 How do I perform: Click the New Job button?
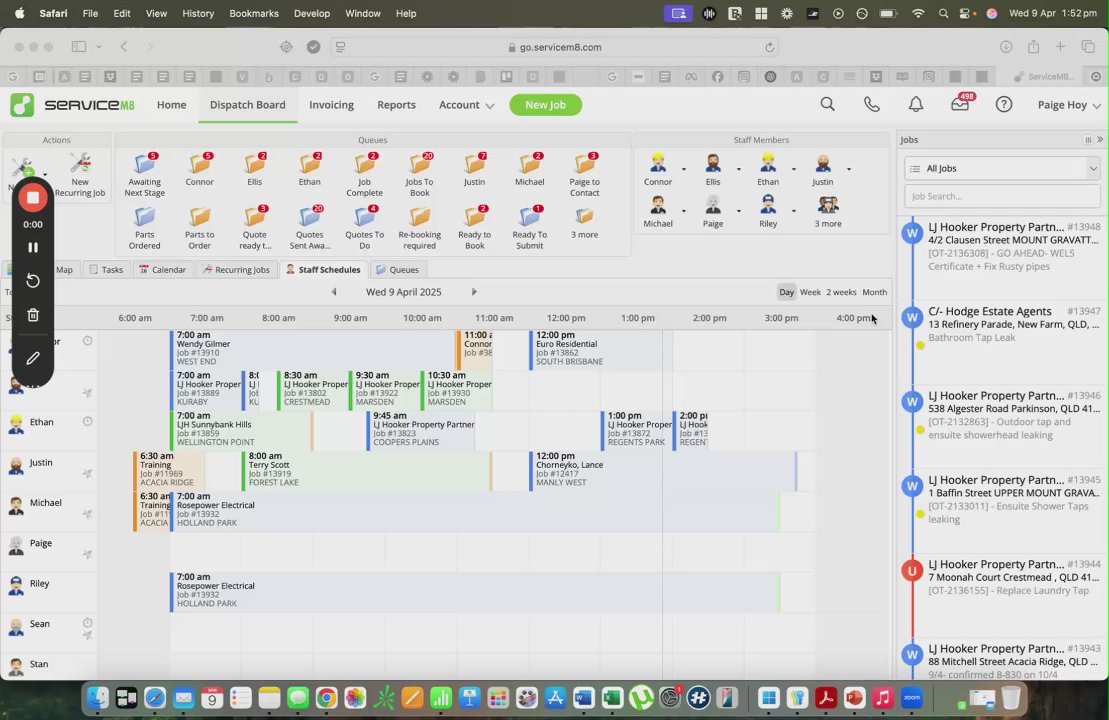click(545, 105)
